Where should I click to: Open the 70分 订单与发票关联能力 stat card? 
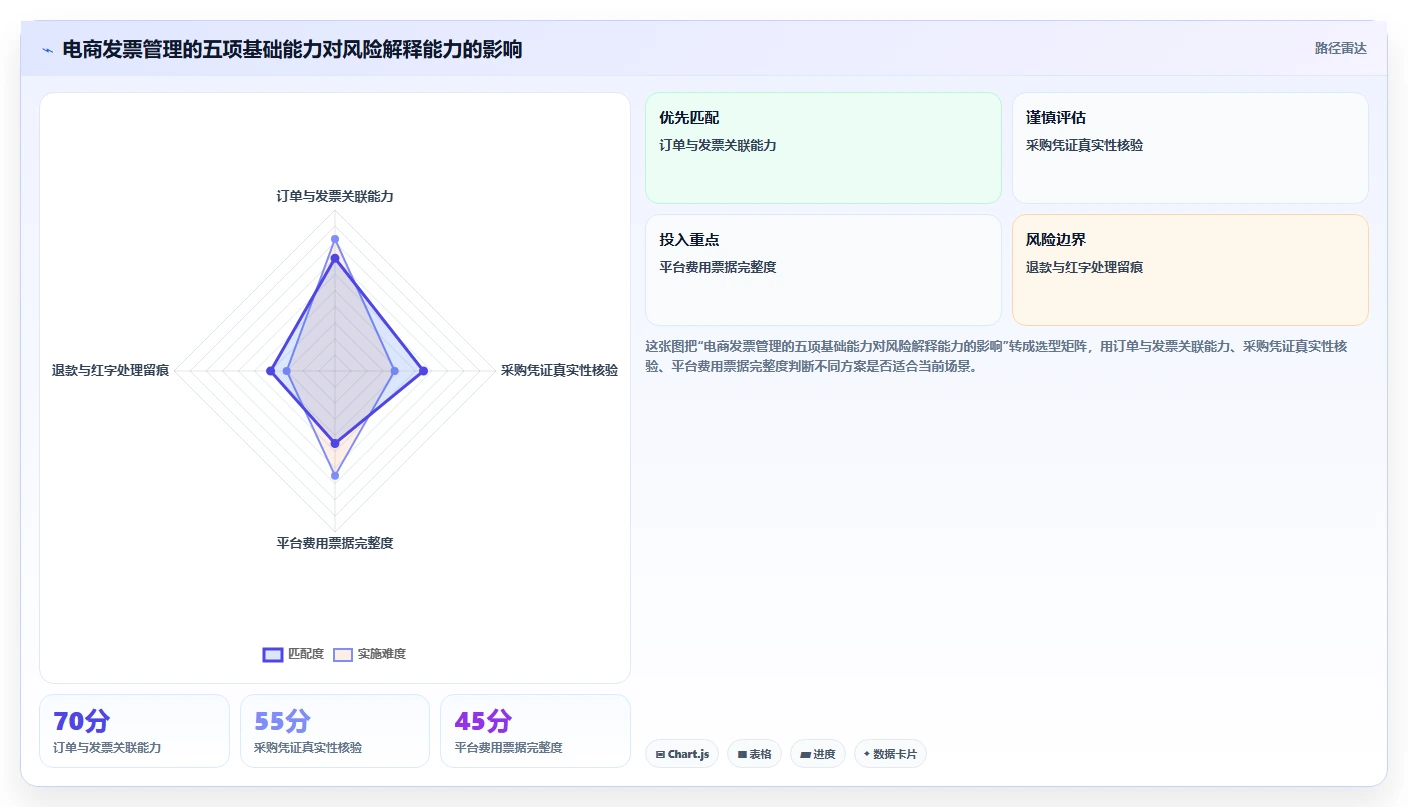(134, 731)
